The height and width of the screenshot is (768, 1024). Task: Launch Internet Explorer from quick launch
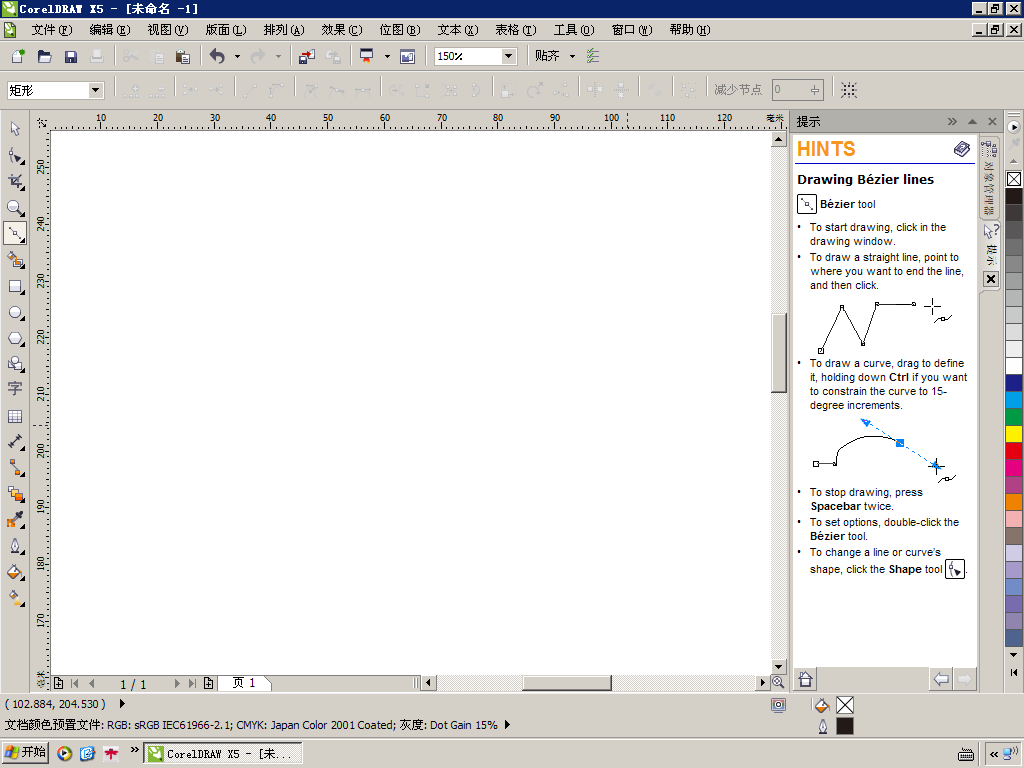[88, 754]
